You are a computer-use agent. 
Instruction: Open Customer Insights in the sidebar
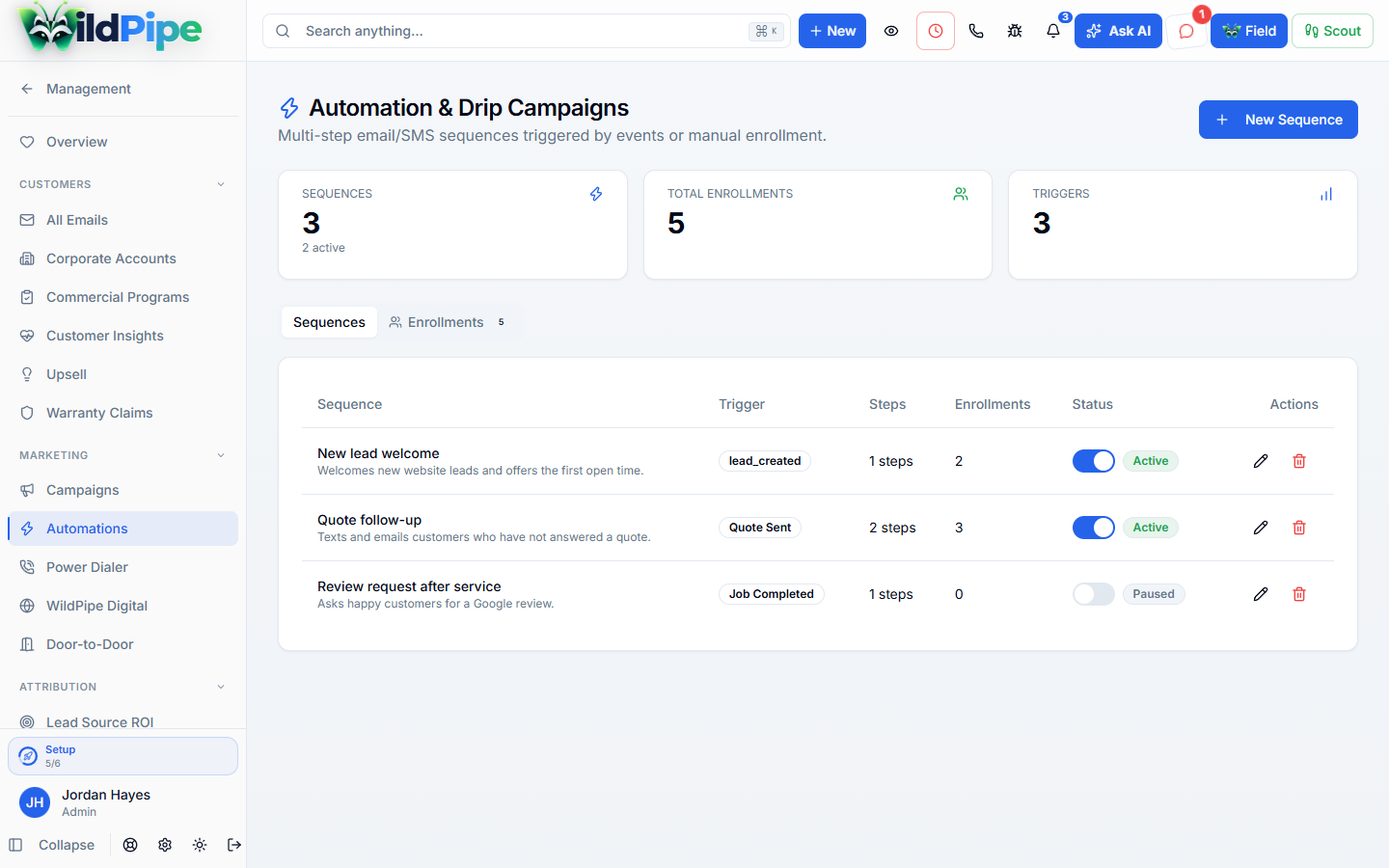pos(123,336)
